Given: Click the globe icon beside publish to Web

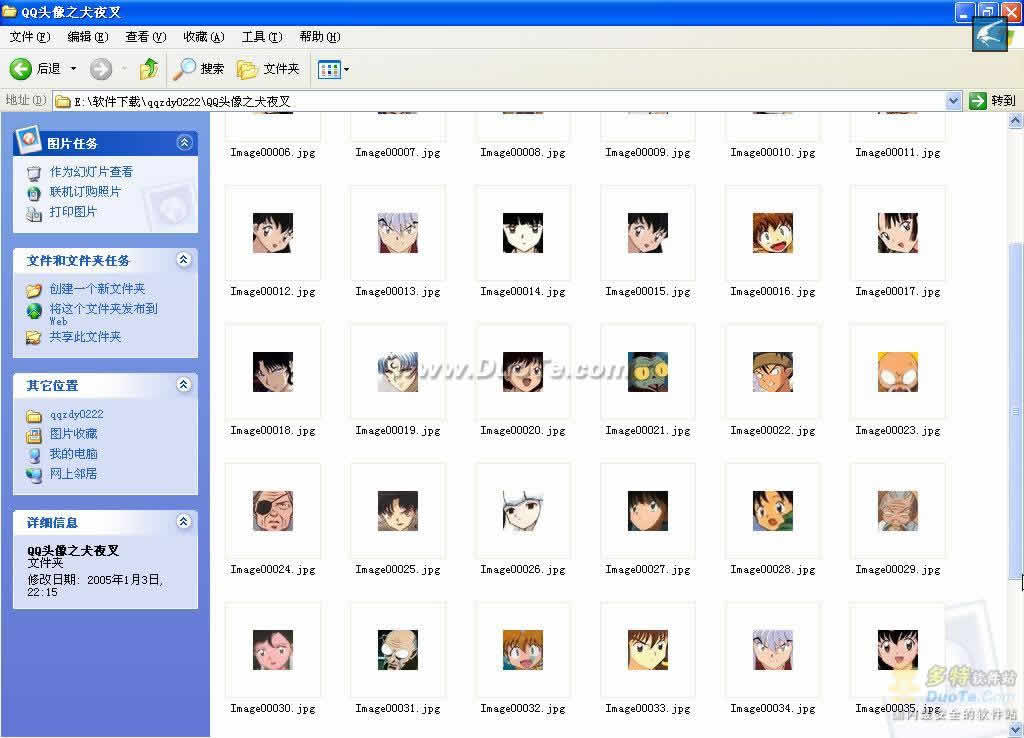Looking at the screenshot, I should pos(34,311).
